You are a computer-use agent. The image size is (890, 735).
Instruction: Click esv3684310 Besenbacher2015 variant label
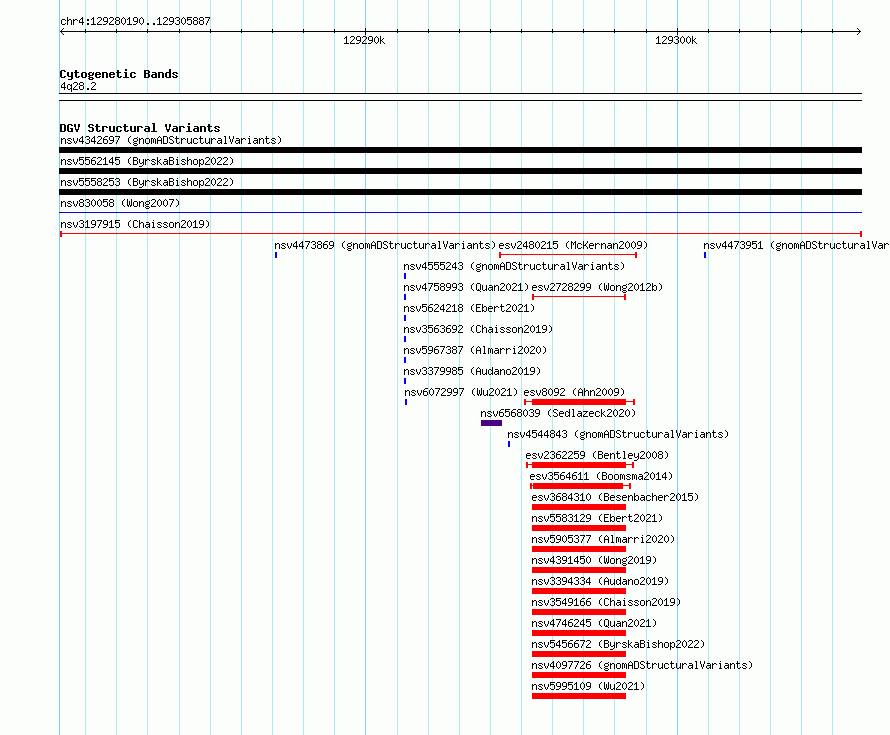point(615,497)
